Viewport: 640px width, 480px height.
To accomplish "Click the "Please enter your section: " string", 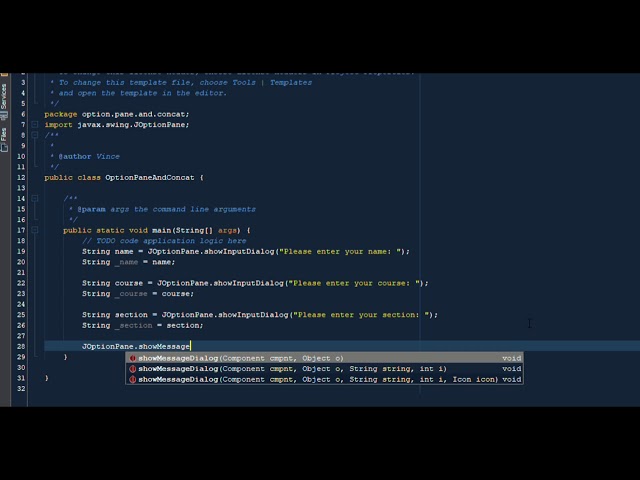I will [361, 315].
